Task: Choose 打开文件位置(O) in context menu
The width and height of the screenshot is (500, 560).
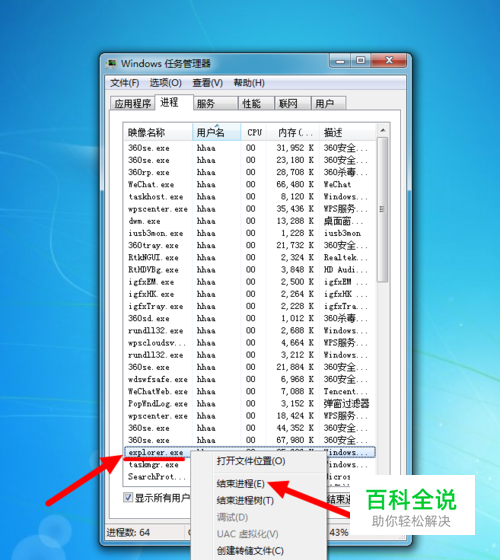Action: pos(251,461)
